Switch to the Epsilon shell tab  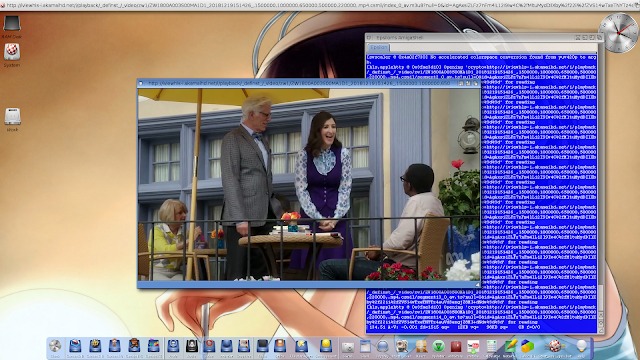tap(379, 47)
